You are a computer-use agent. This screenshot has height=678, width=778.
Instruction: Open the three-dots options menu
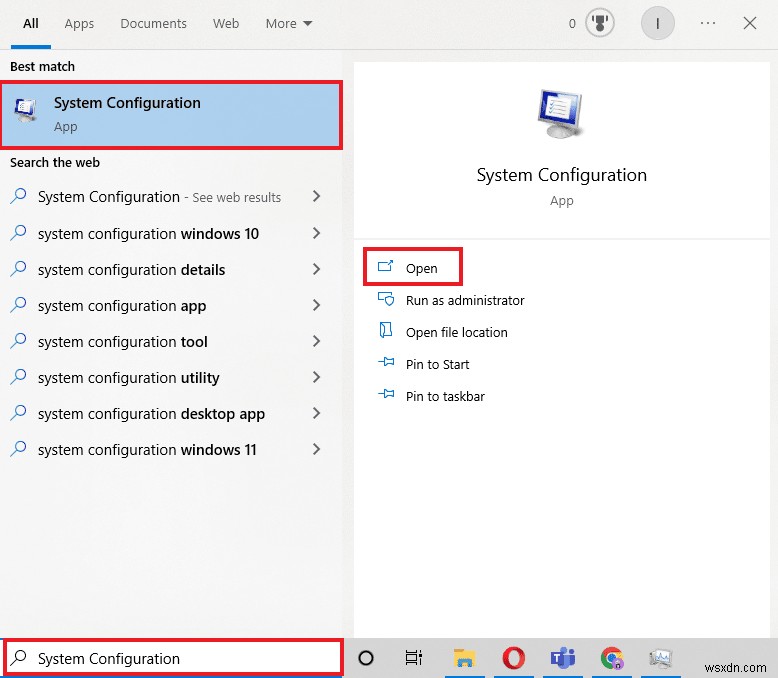(x=708, y=23)
